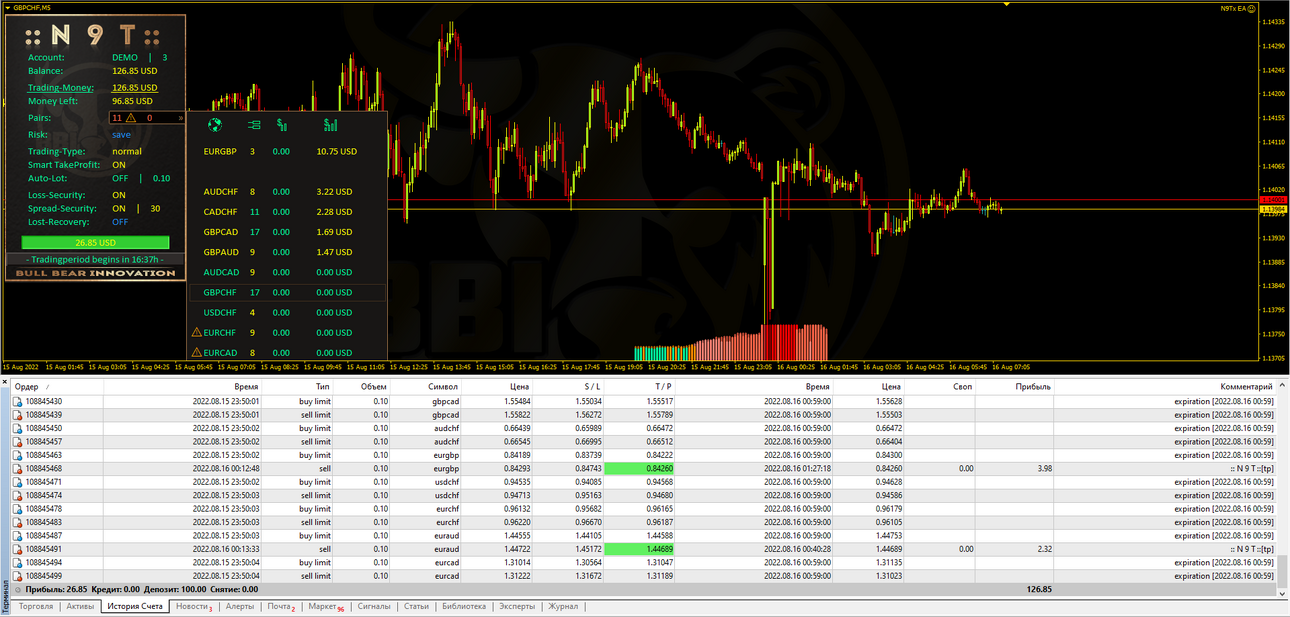Image resolution: width=1290 pixels, height=617 pixels.
Task: Click the order icon of order 108845478
Action: 17,509
